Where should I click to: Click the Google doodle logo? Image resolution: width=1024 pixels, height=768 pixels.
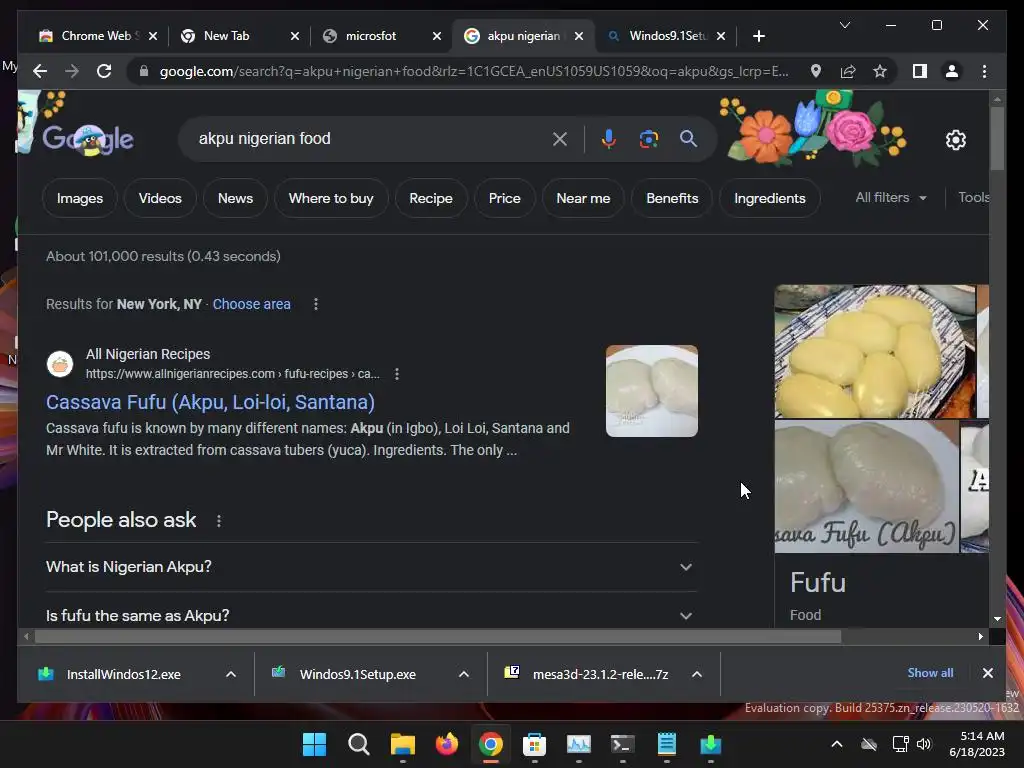point(88,139)
